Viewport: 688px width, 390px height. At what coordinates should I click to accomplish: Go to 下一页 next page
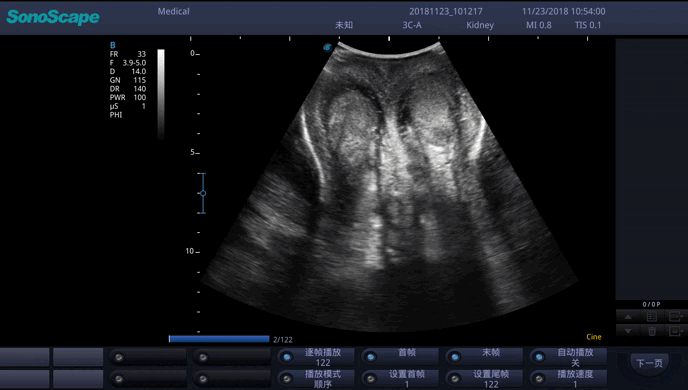(x=649, y=363)
